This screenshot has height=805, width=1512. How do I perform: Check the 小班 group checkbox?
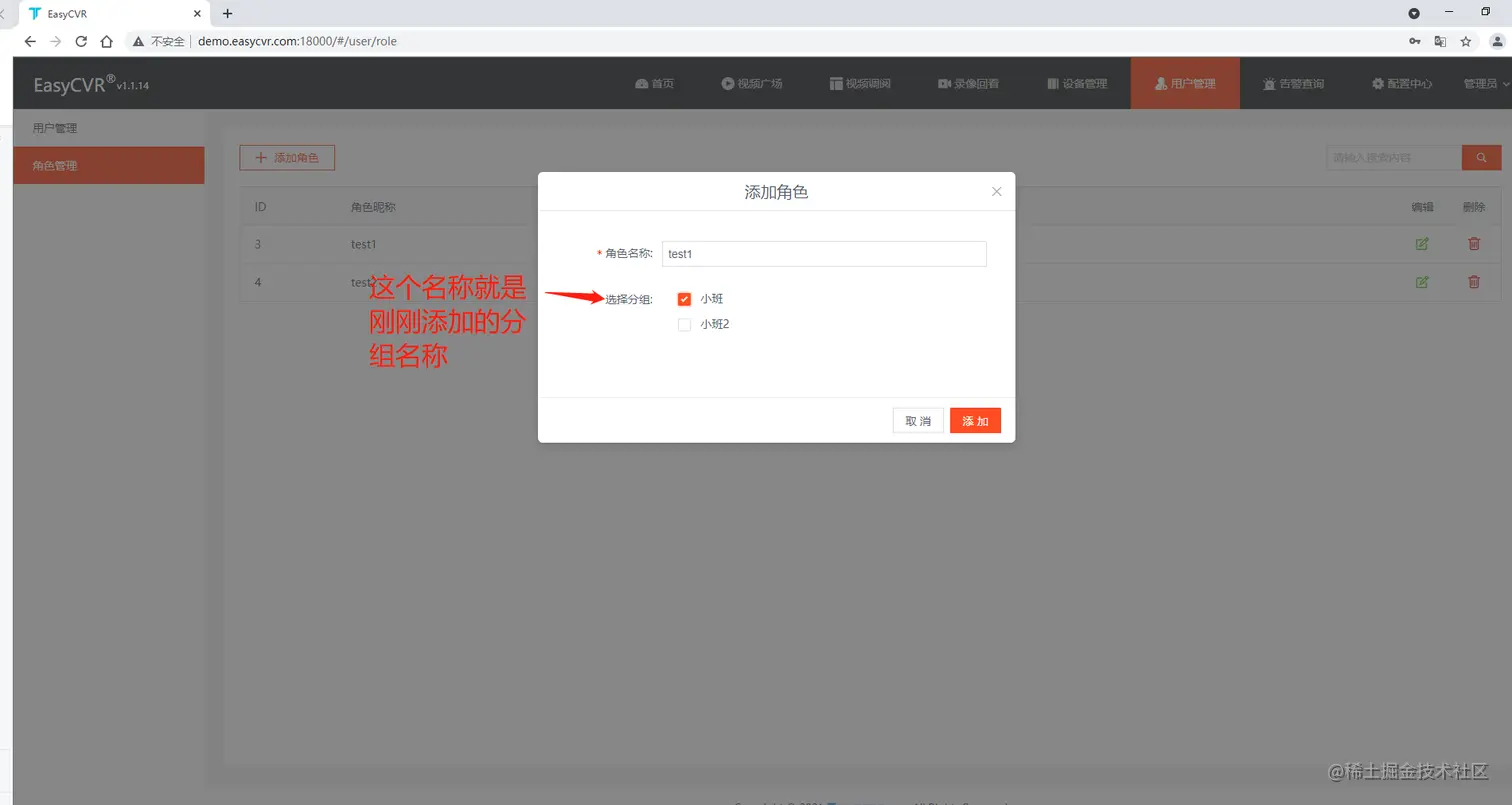click(684, 299)
